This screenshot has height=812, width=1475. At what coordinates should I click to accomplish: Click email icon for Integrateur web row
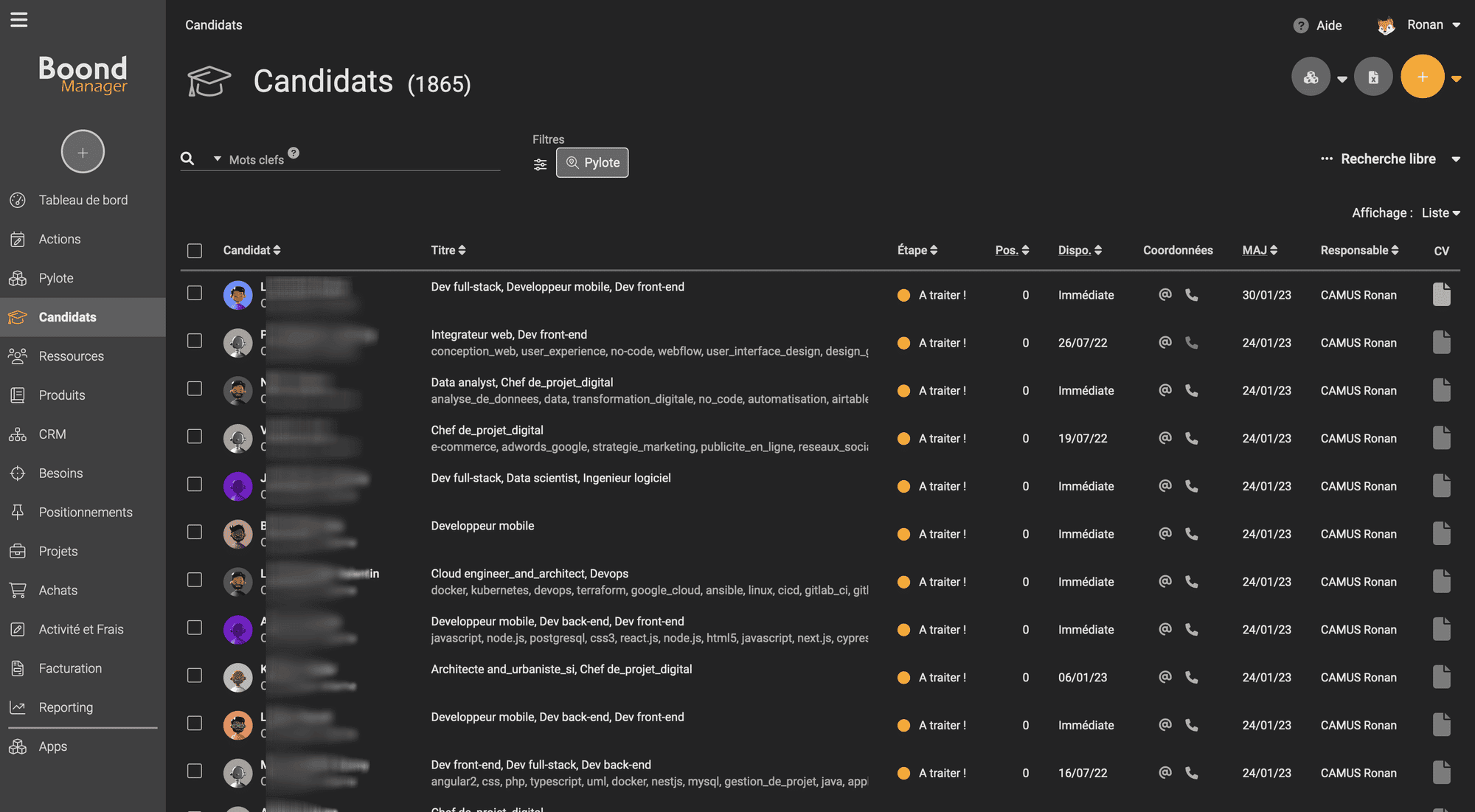[x=1165, y=342]
